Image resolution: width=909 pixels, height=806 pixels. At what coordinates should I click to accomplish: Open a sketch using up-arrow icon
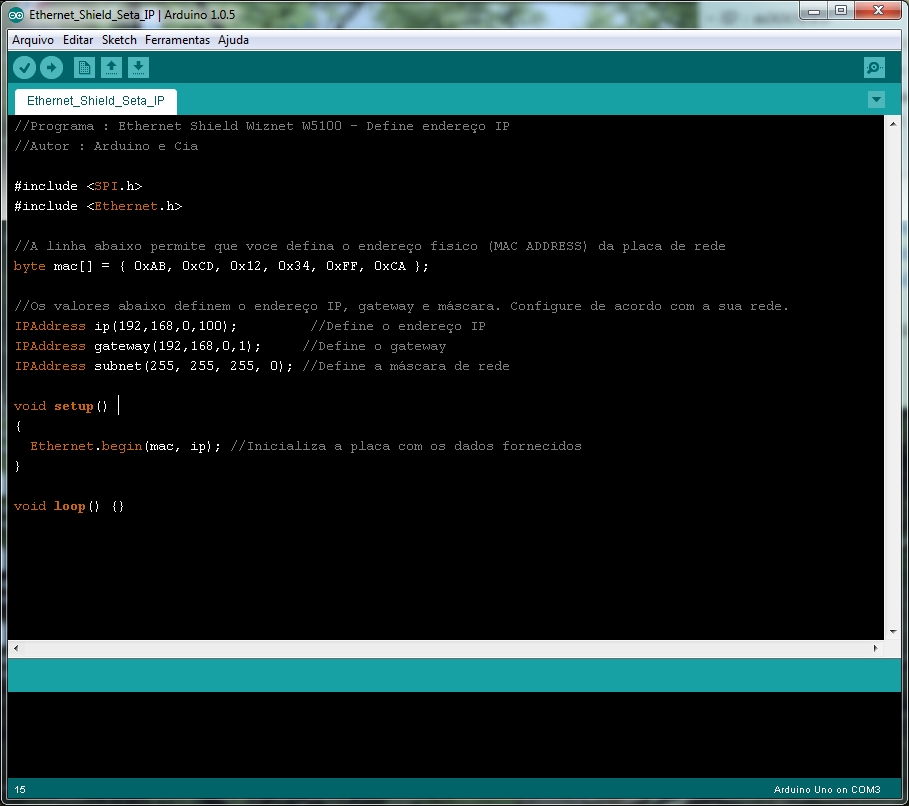pos(111,68)
